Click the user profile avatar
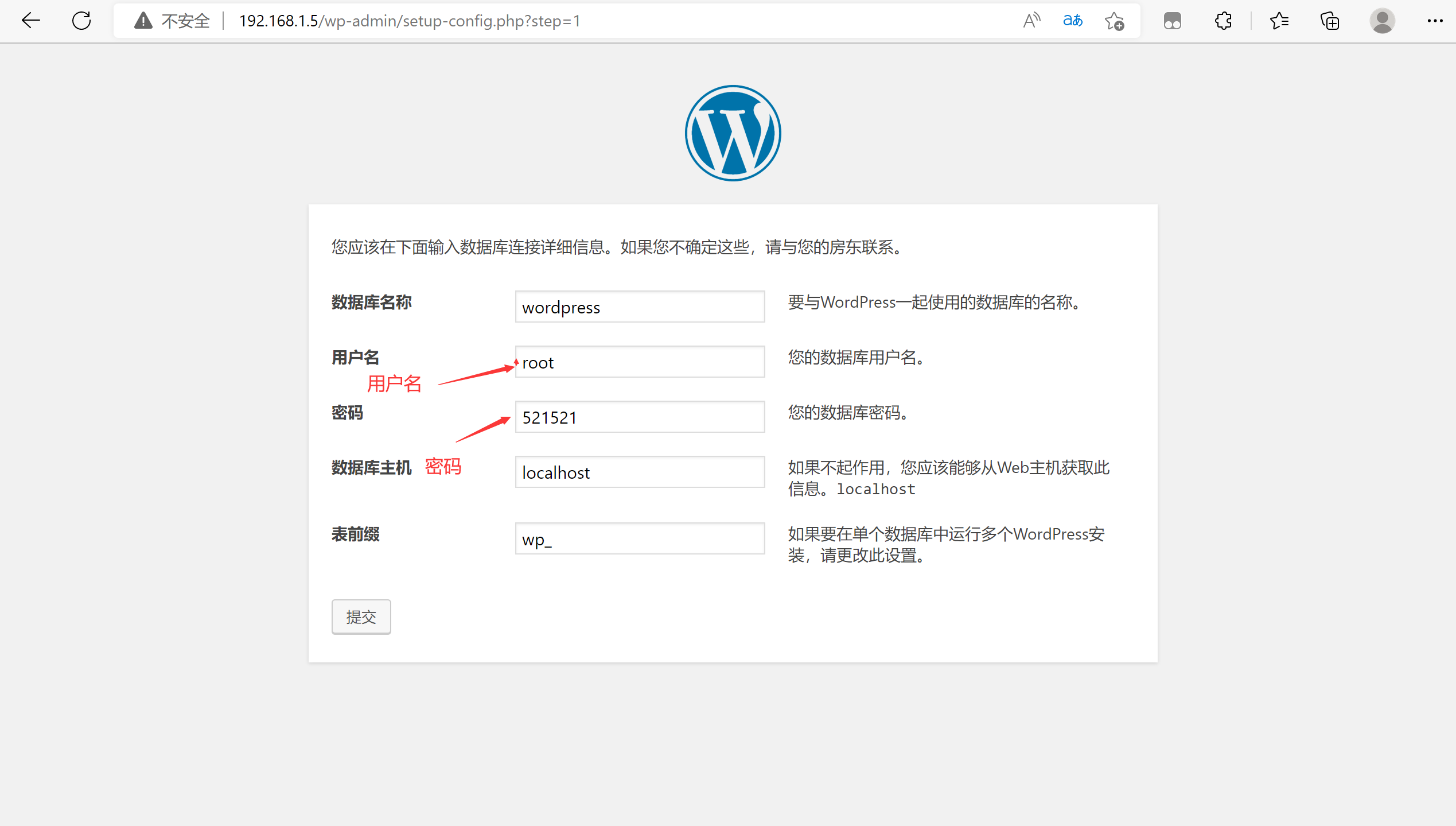Image resolution: width=1456 pixels, height=826 pixels. click(1382, 21)
